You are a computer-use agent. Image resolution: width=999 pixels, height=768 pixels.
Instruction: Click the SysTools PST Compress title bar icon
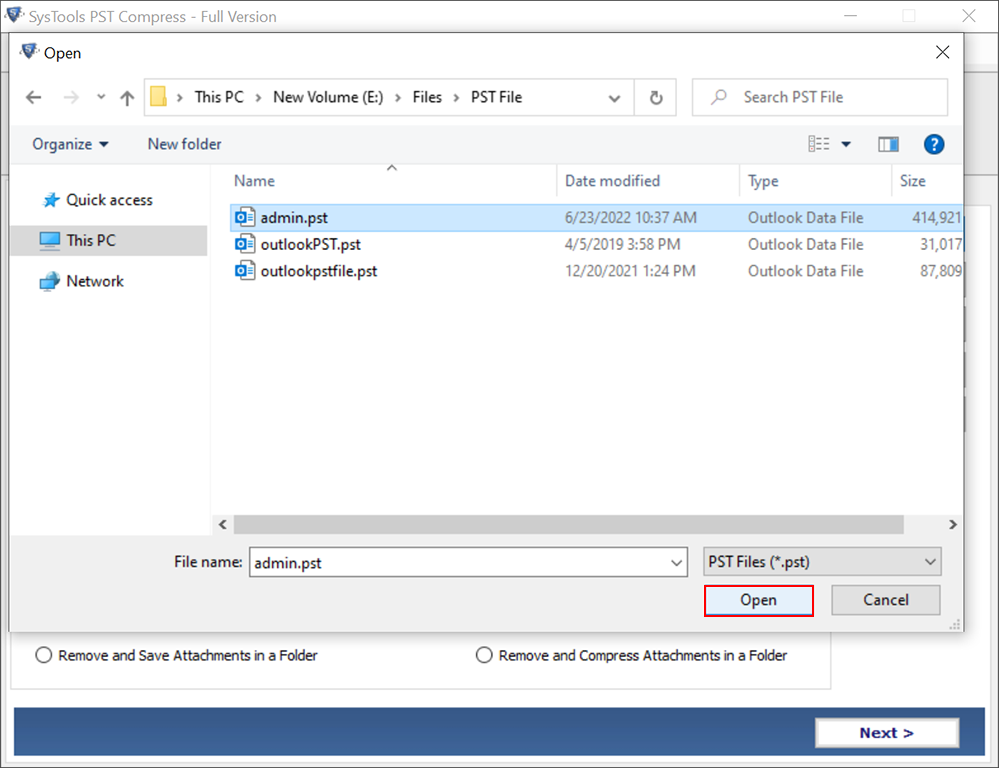(x=14, y=15)
